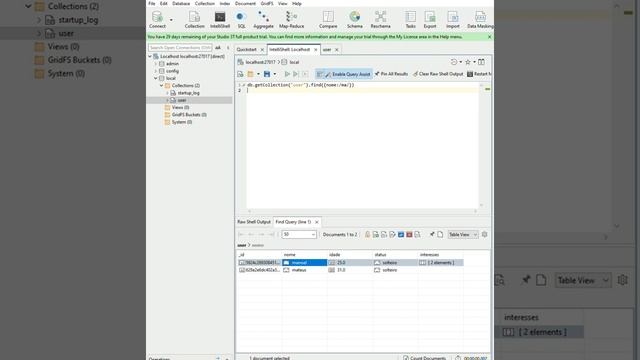The height and width of the screenshot is (360, 640).
Task: Click the blue edit document icon
Action: [x=401, y=234]
